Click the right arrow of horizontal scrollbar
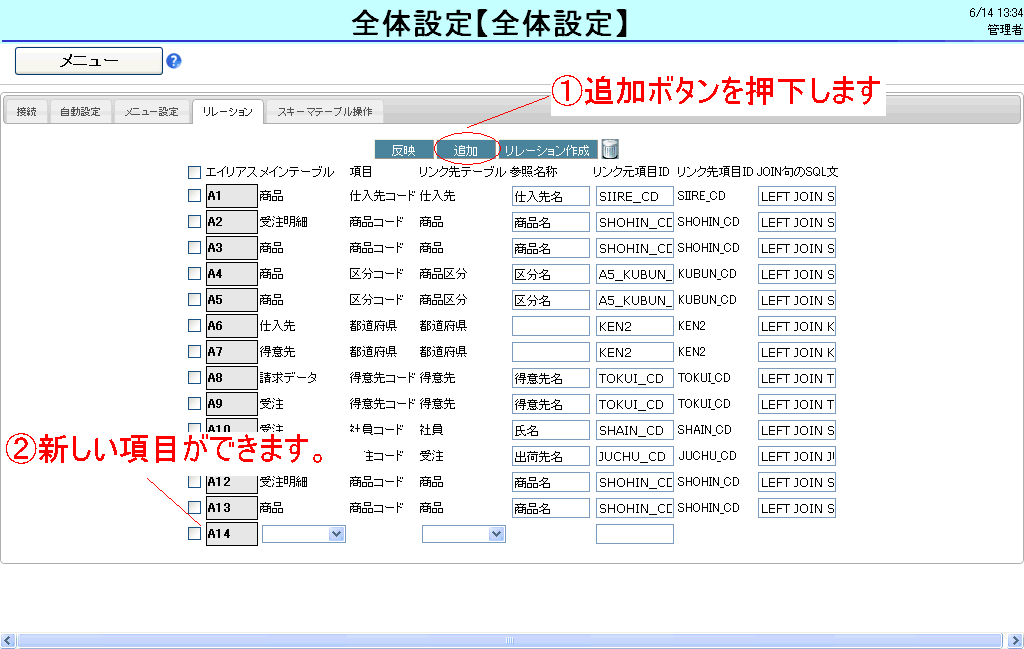 pos(1015,640)
